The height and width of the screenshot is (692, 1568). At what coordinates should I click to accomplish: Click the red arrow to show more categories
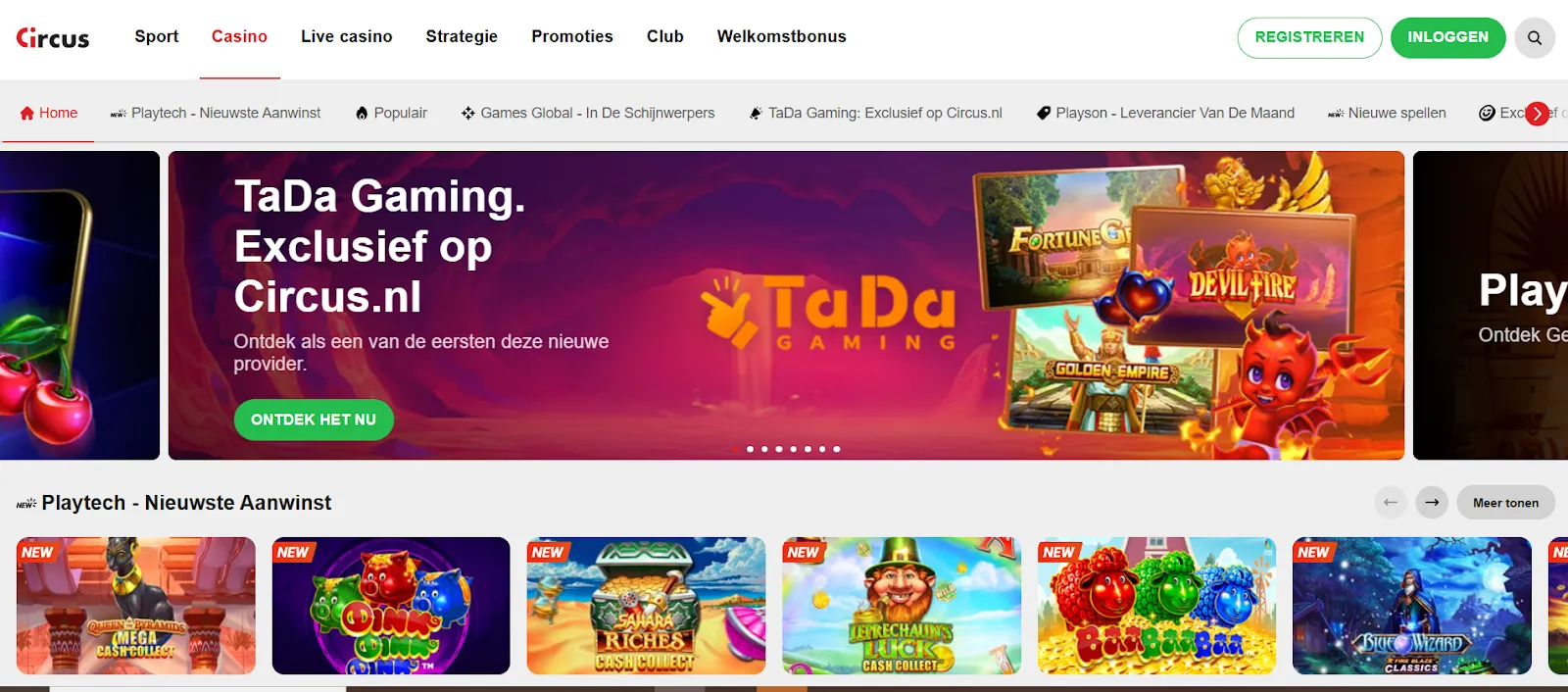[x=1537, y=114]
